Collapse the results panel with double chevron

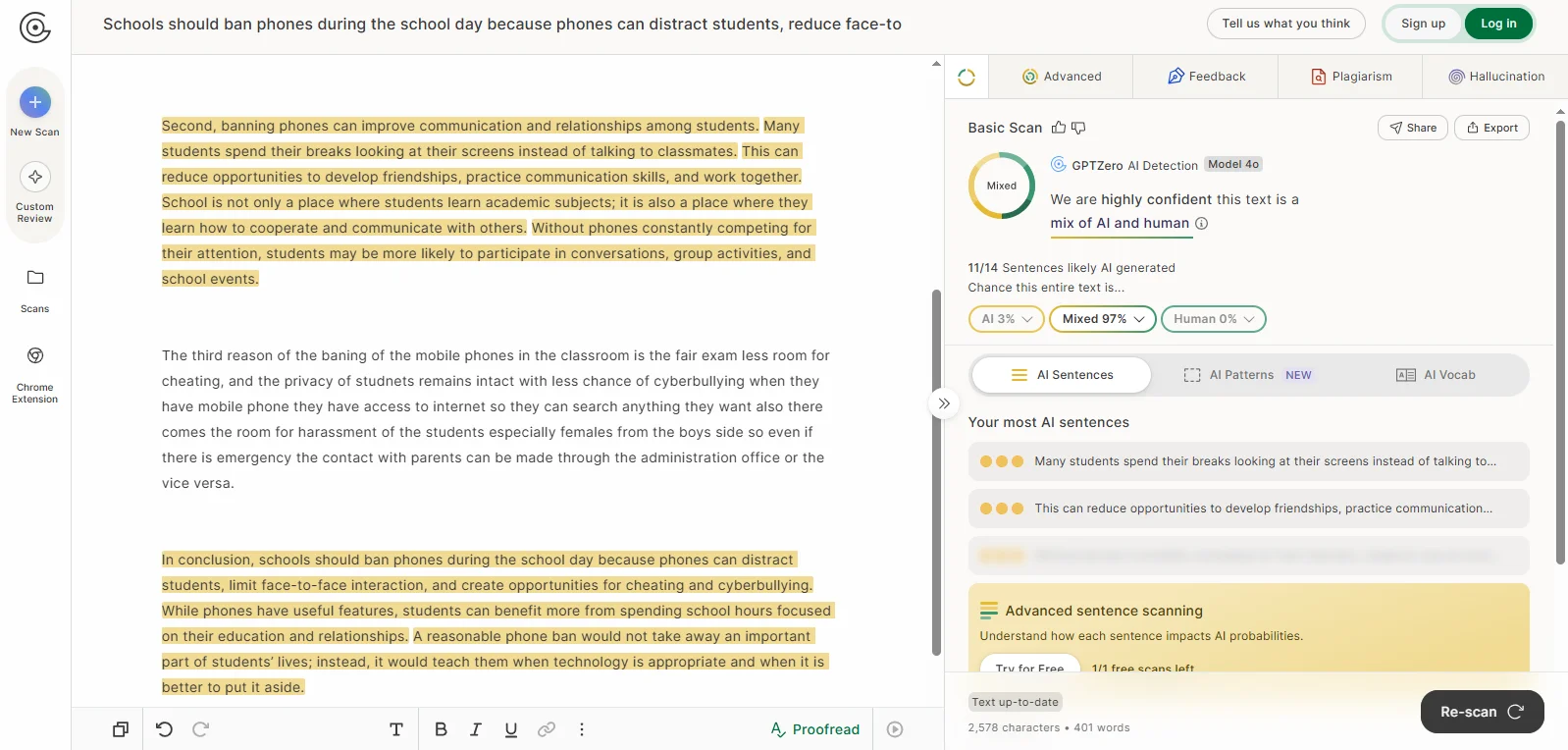tap(944, 403)
